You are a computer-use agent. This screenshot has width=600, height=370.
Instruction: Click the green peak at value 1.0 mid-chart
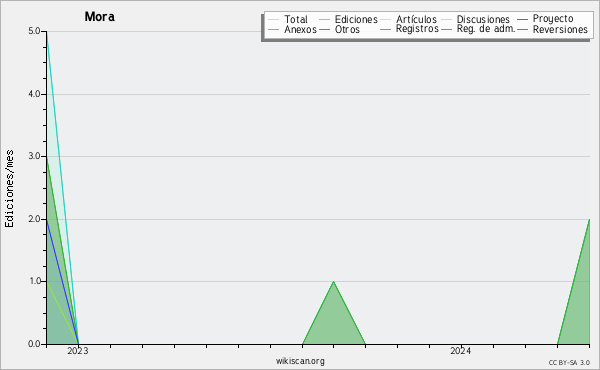click(334, 282)
